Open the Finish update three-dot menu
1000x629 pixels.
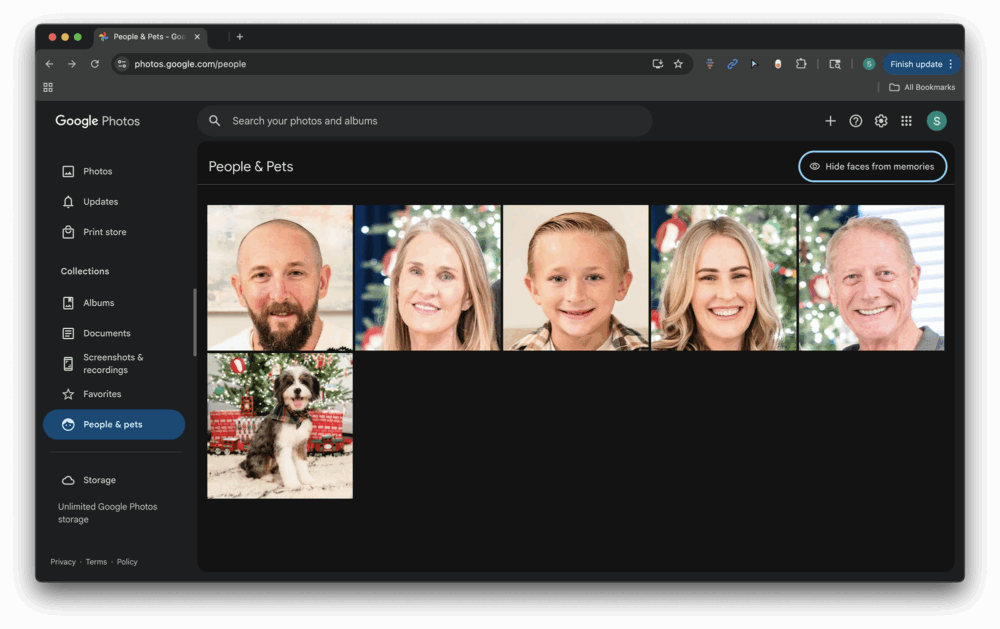pyautogui.click(x=950, y=64)
